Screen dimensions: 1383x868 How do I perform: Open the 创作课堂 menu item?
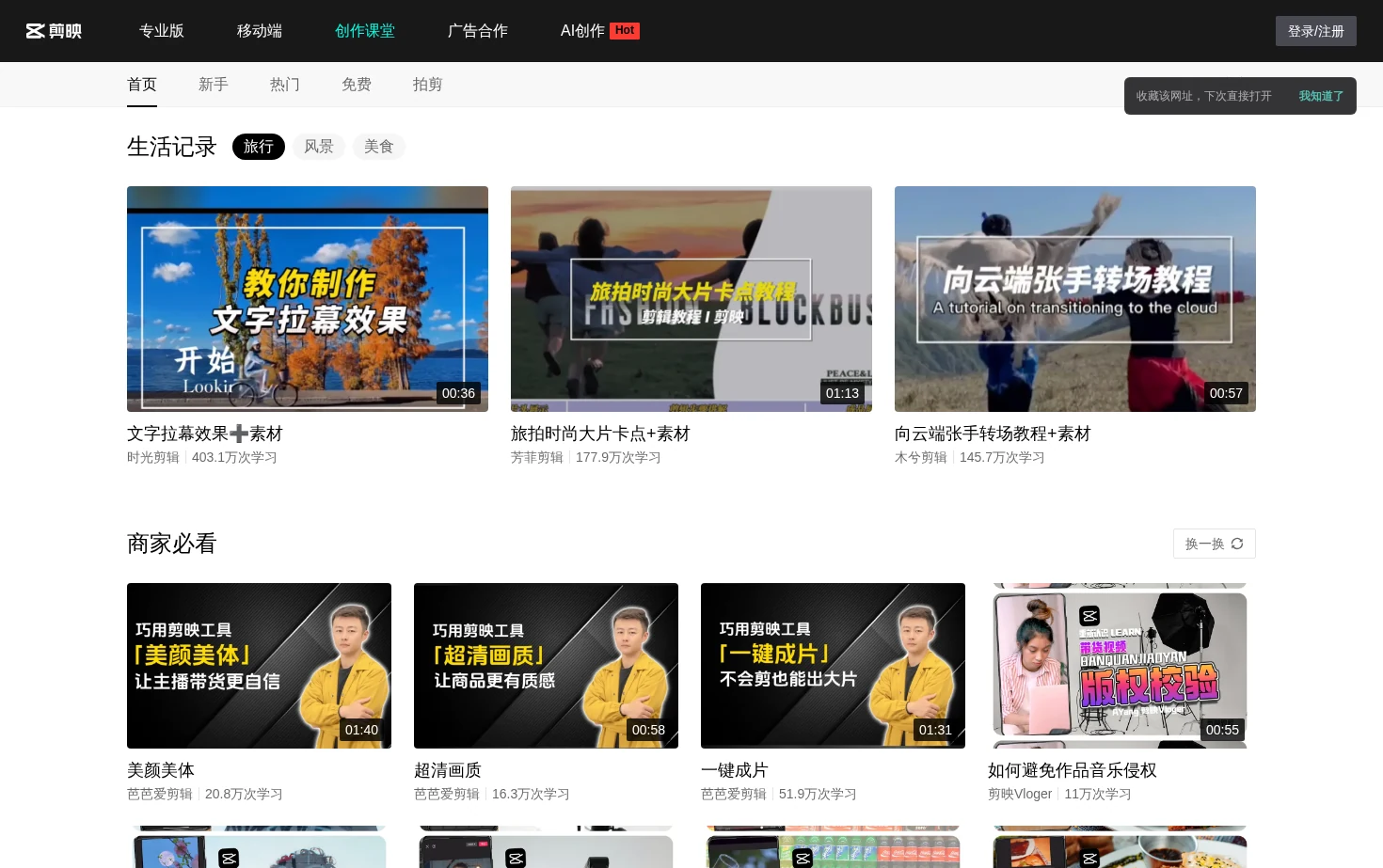[365, 31]
